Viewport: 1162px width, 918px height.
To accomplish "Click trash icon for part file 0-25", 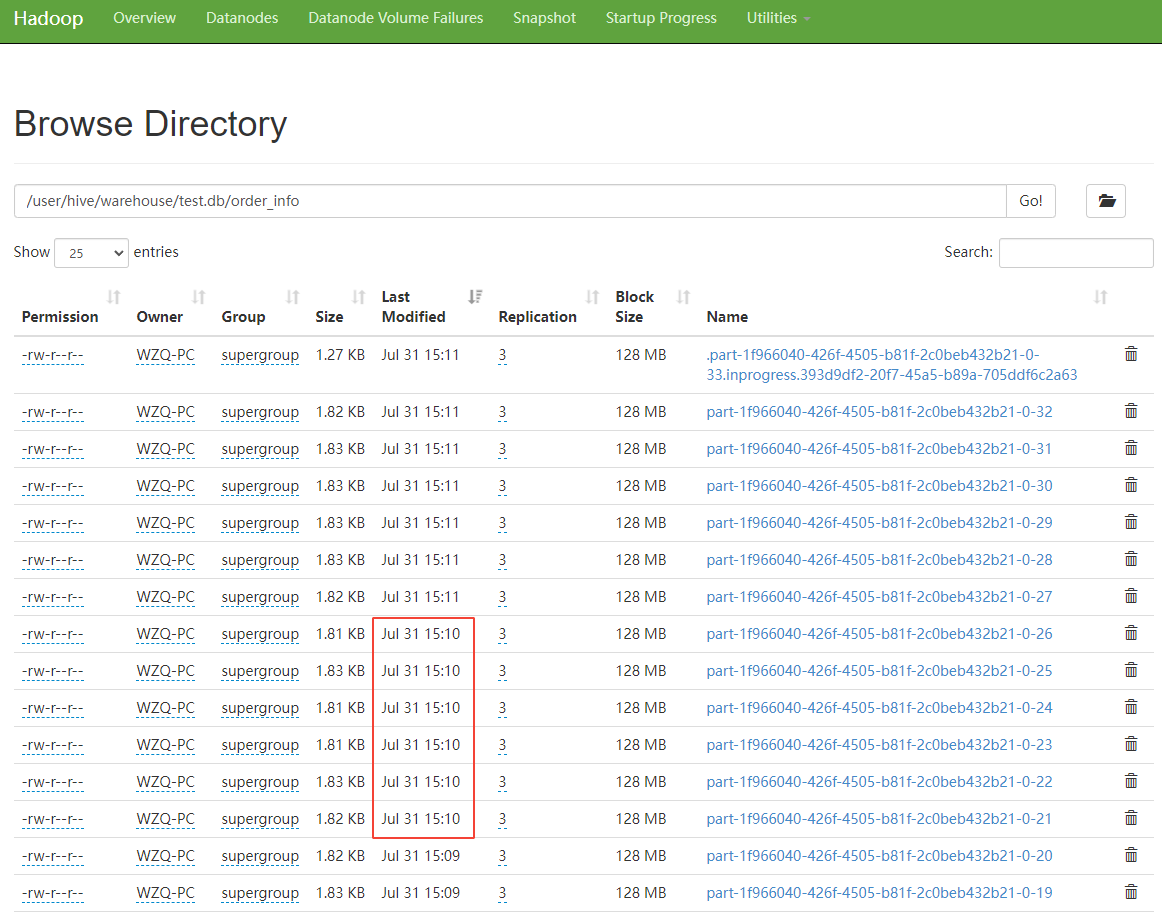I will click(x=1131, y=671).
